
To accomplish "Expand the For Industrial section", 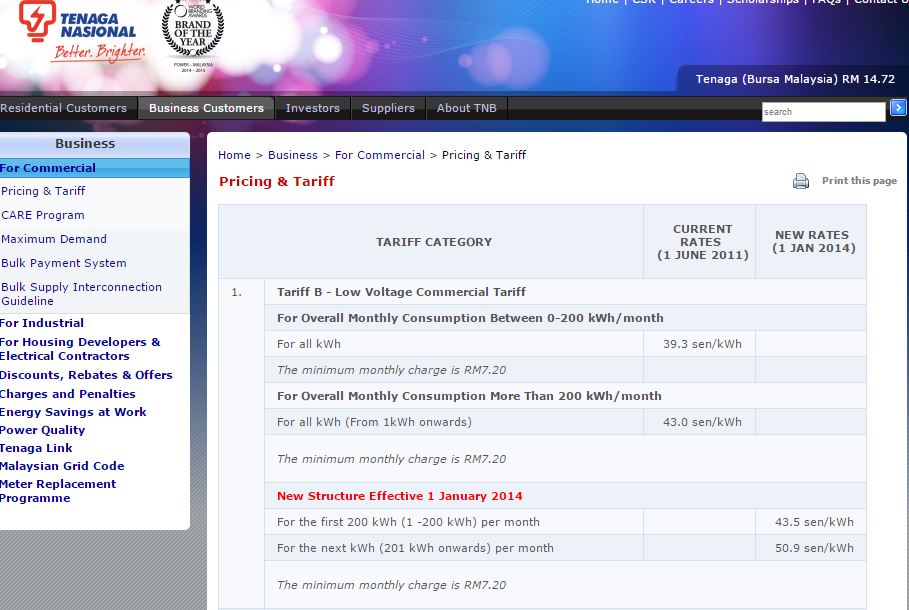I will pos(42,323).
